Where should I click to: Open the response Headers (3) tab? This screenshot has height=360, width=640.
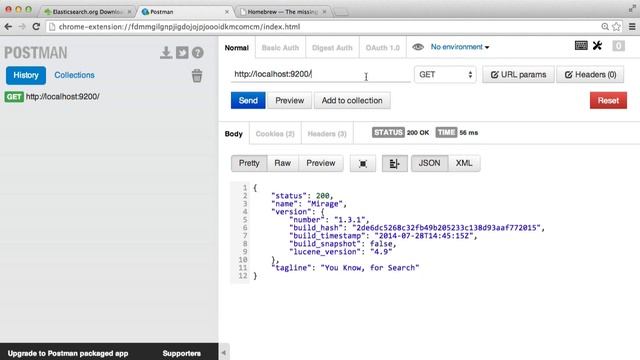click(327, 134)
